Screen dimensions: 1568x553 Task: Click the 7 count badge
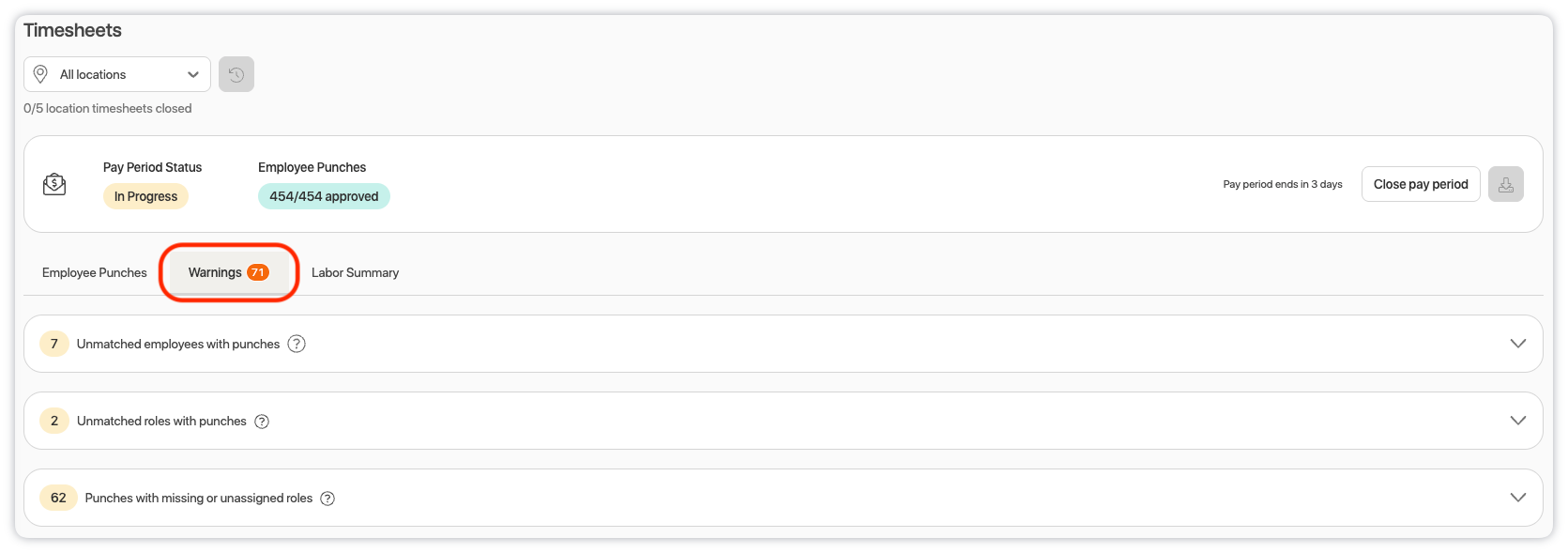pyautogui.click(x=54, y=344)
